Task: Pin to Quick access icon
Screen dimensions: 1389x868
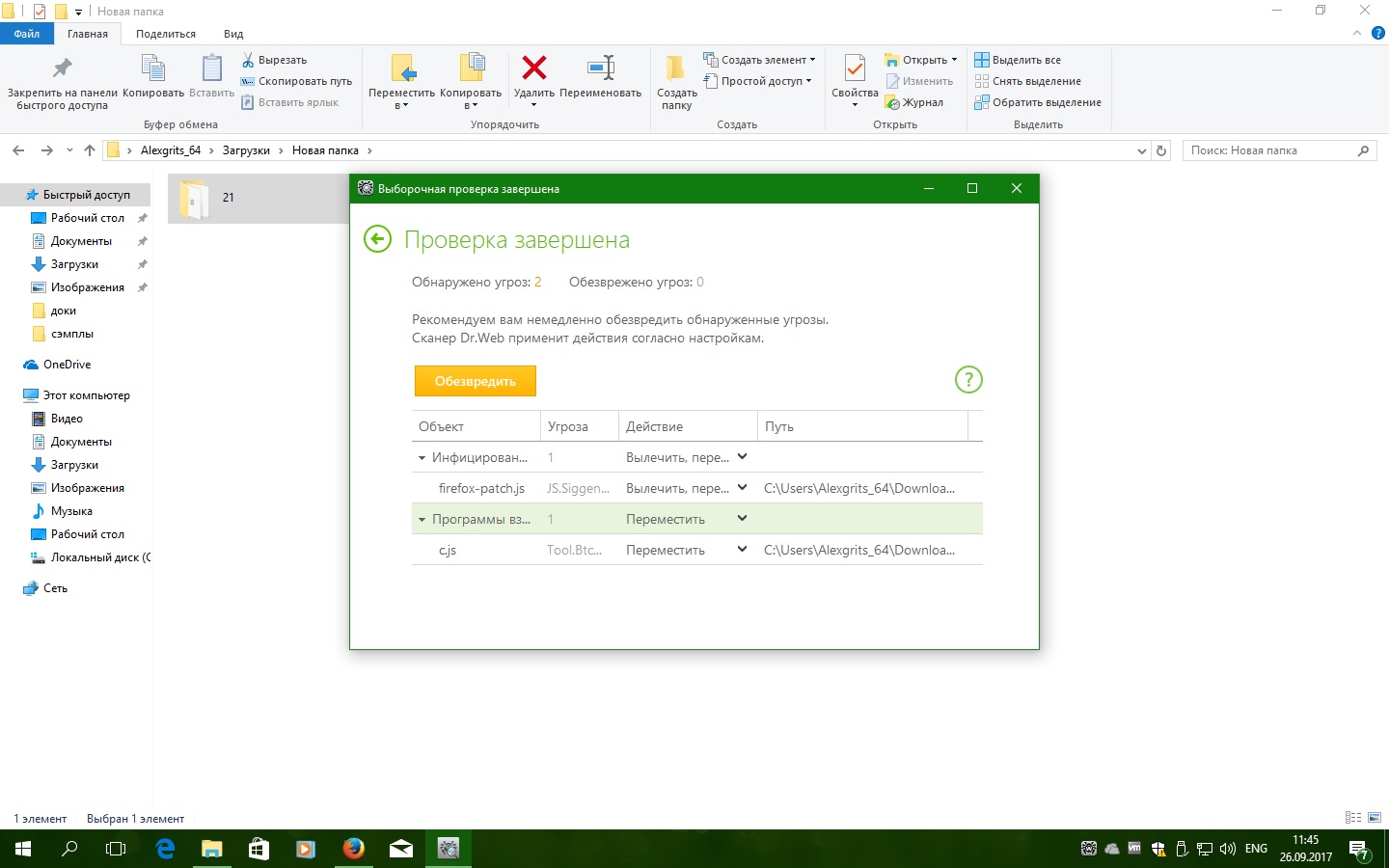Action: pos(62,68)
